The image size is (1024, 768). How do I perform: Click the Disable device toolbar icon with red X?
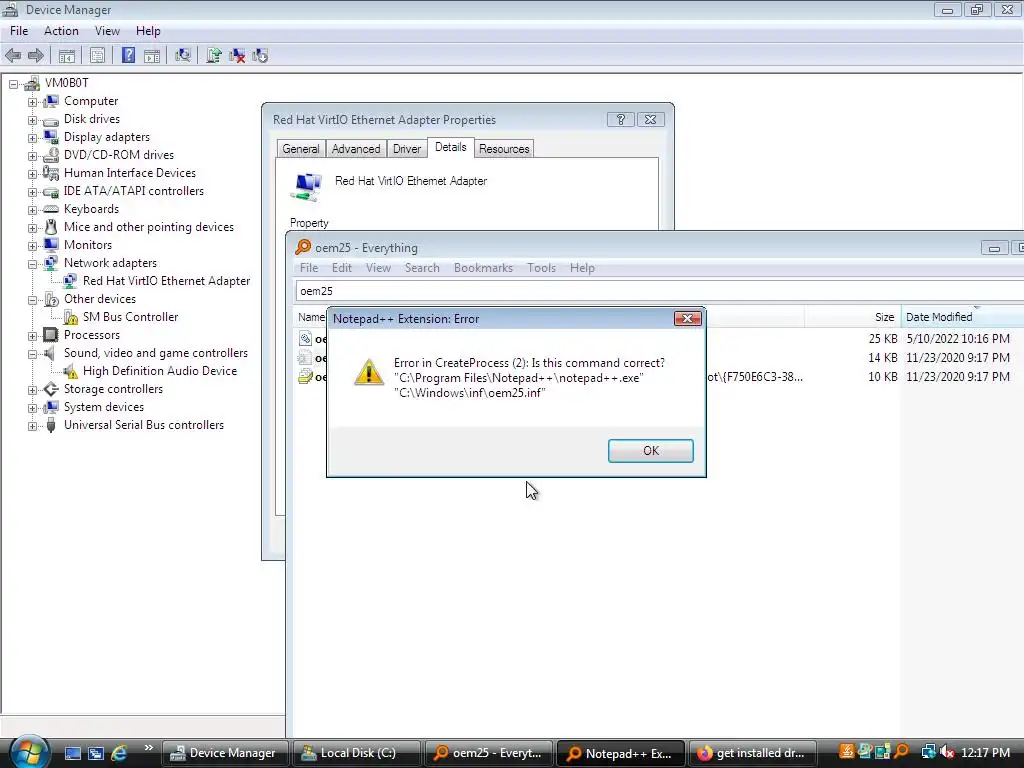click(237, 56)
